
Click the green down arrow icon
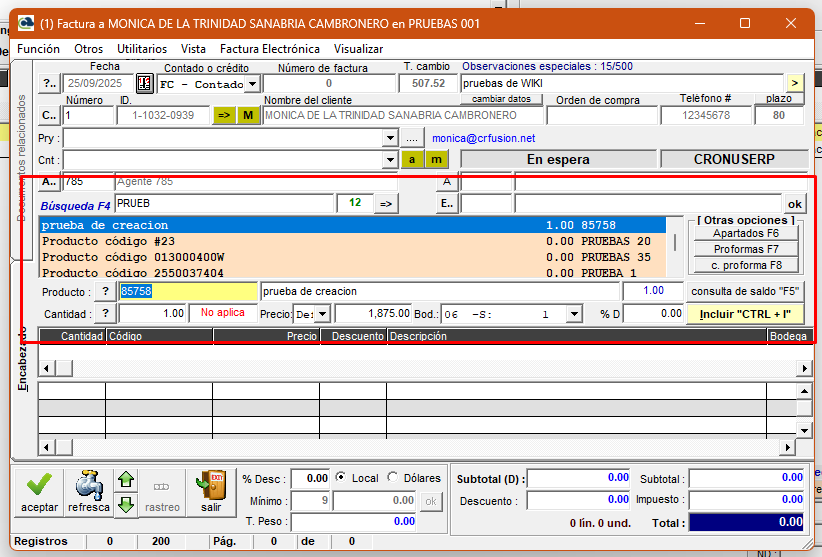(126, 504)
